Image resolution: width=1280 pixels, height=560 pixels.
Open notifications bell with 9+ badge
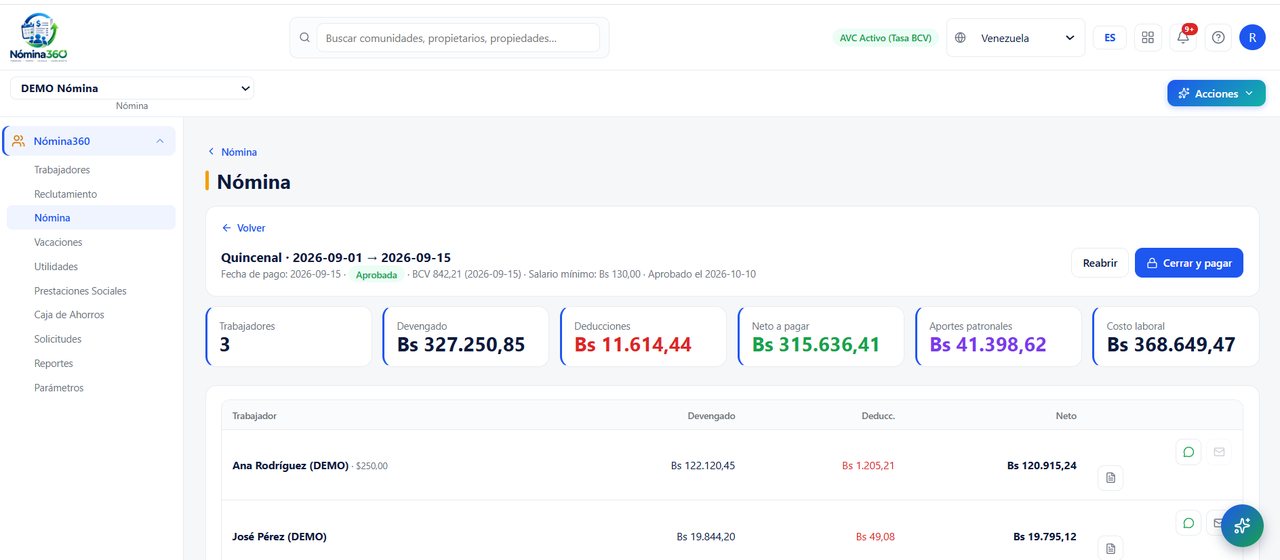click(1183, 38)
